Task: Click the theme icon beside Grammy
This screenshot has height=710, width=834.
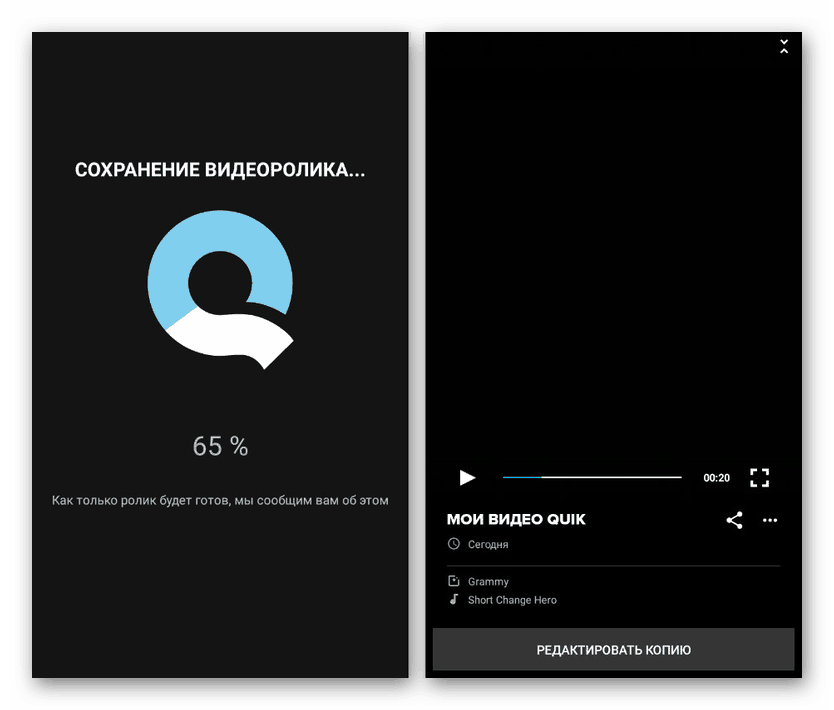Action: (x=454, y=581)
